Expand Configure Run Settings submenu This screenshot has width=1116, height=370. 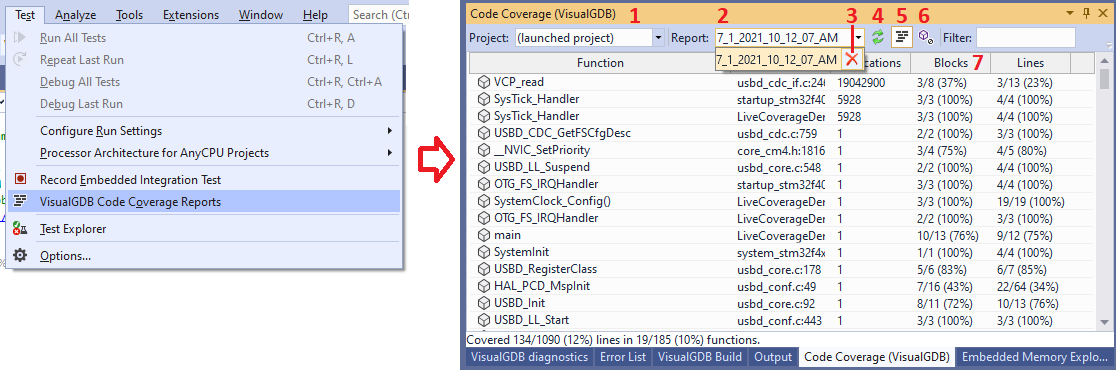(x=389, y=131)
